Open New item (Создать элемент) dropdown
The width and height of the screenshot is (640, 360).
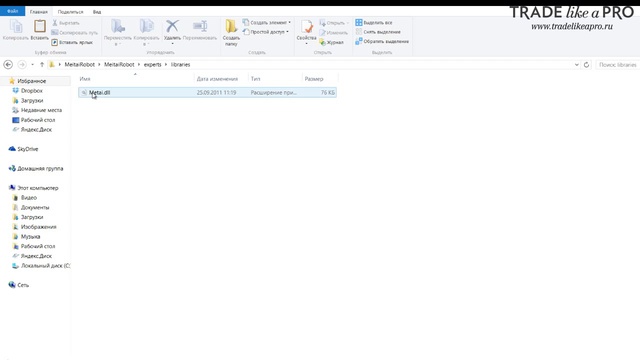point(267,22)
